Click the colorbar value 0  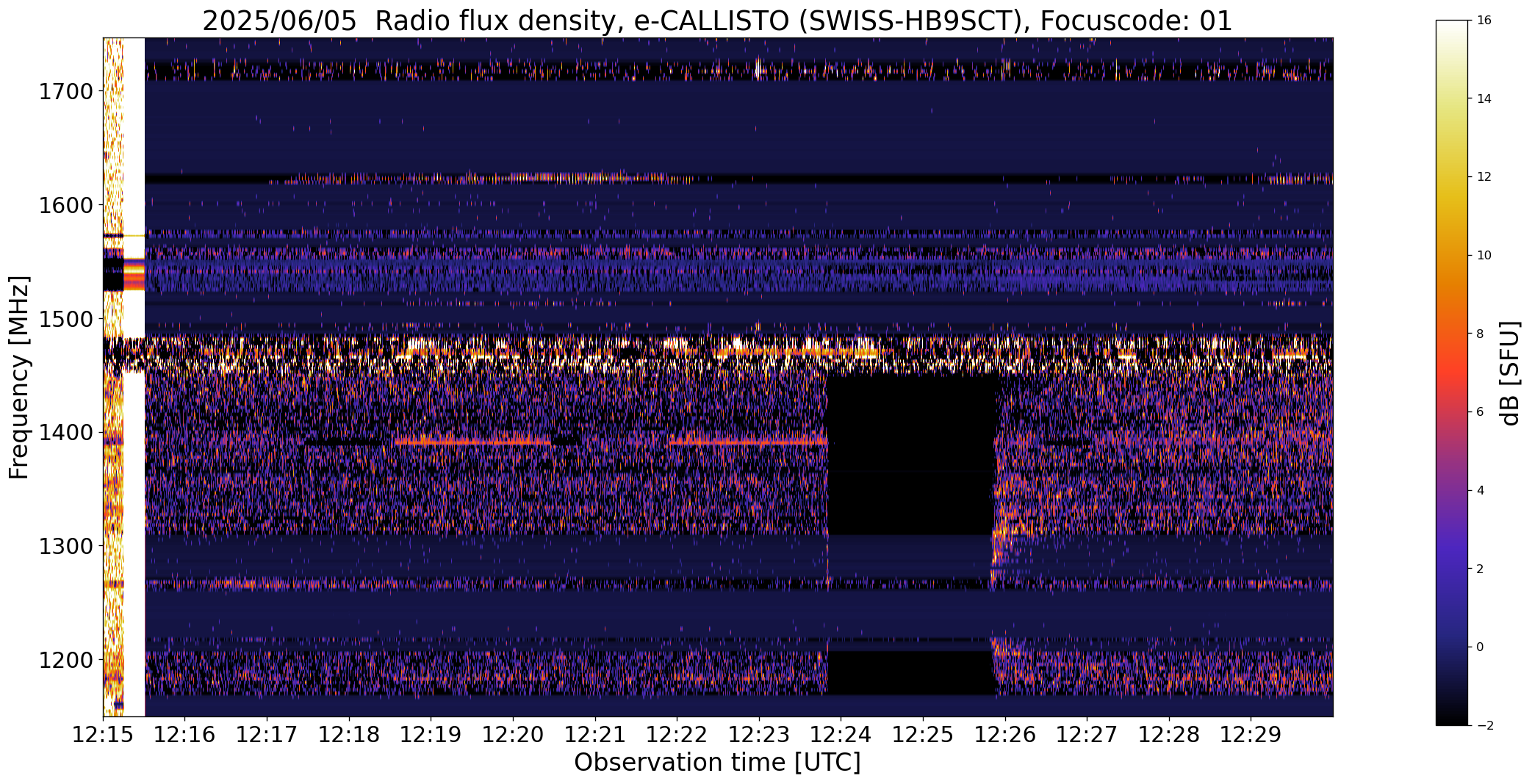1480,647
